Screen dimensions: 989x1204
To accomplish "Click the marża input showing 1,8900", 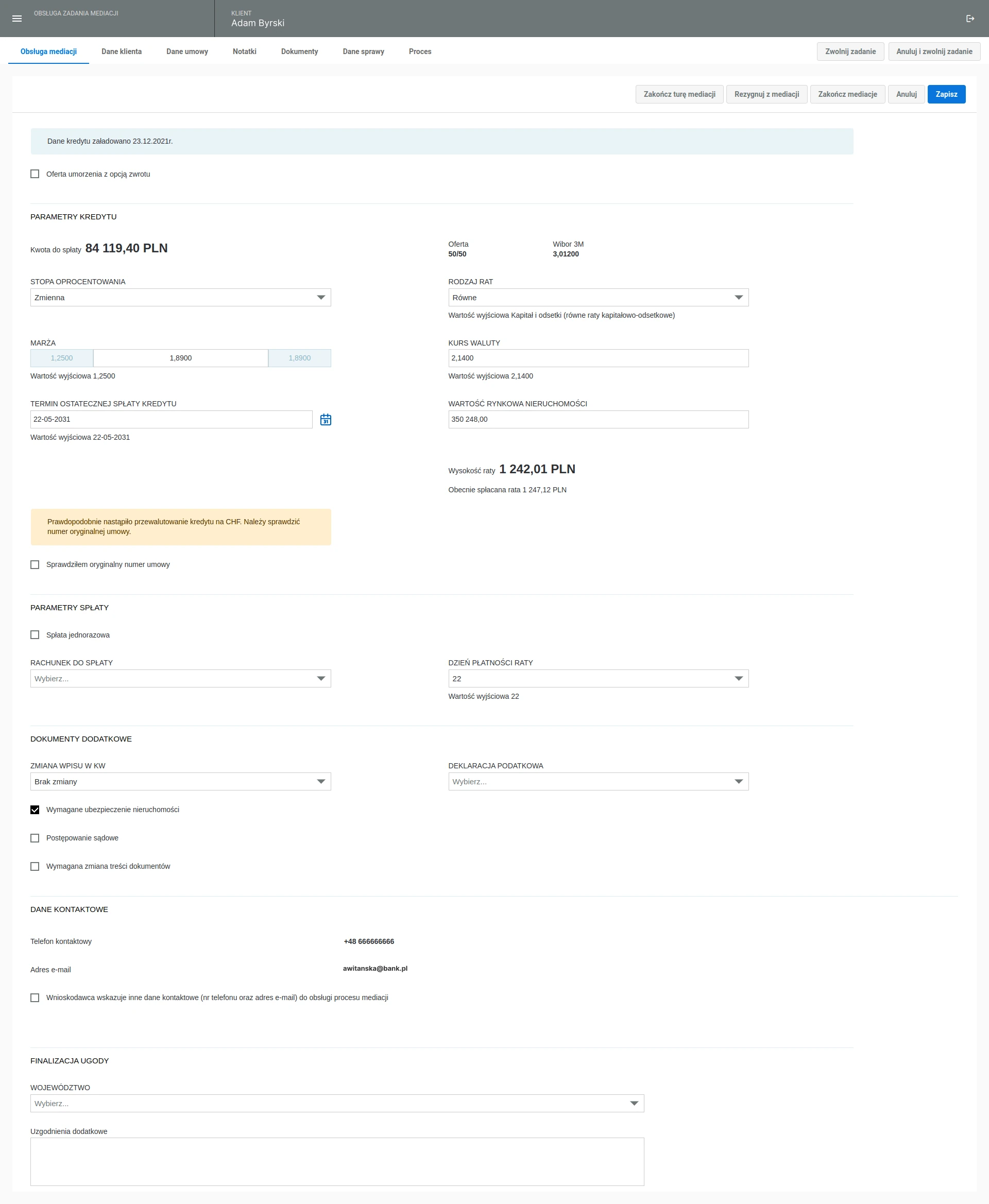I will coord(181,358).
